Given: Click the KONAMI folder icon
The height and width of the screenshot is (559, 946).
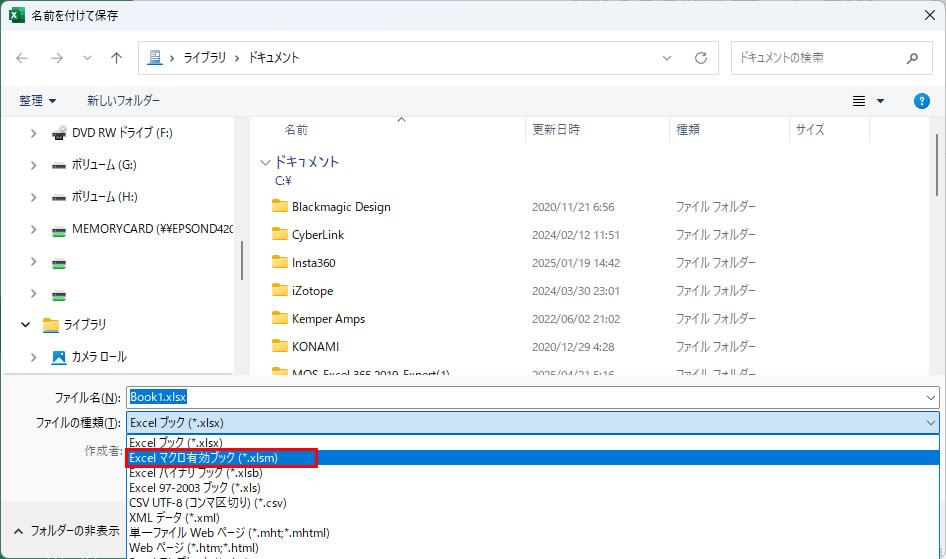Looking at the screenshot, I should click(279, 346).
